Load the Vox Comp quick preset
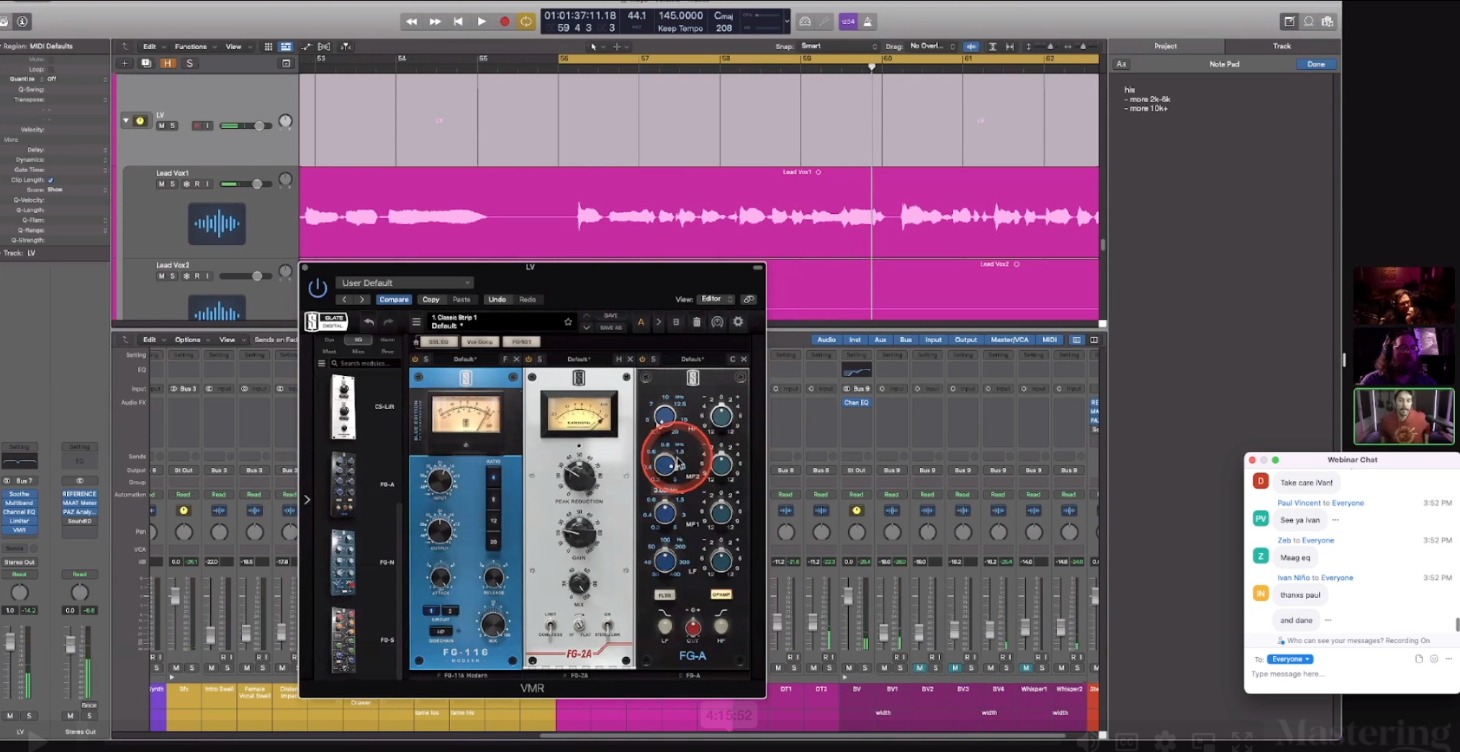 480,342
